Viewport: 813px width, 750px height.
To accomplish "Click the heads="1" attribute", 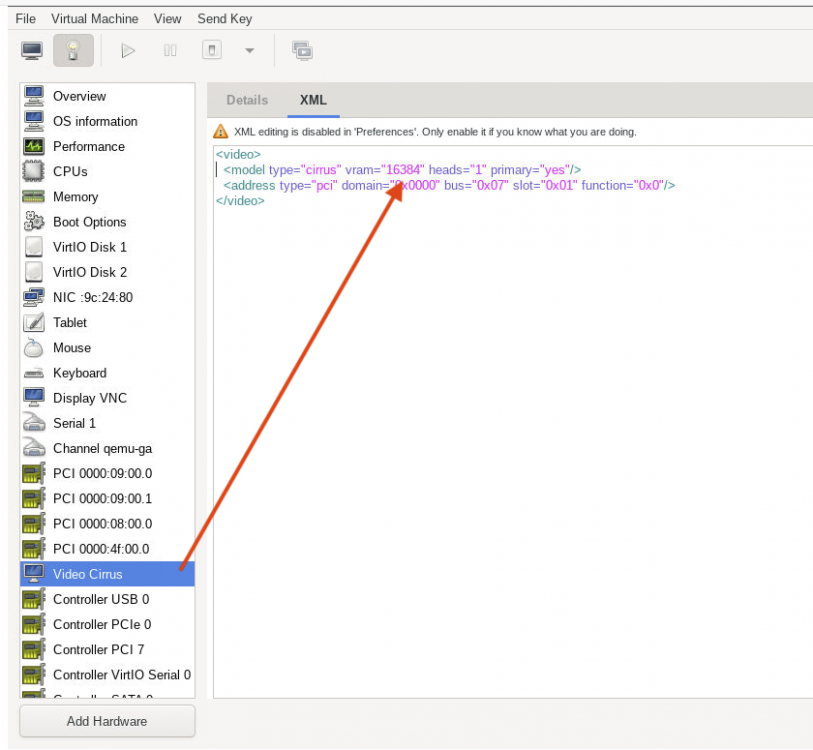I will coord(457,170).
